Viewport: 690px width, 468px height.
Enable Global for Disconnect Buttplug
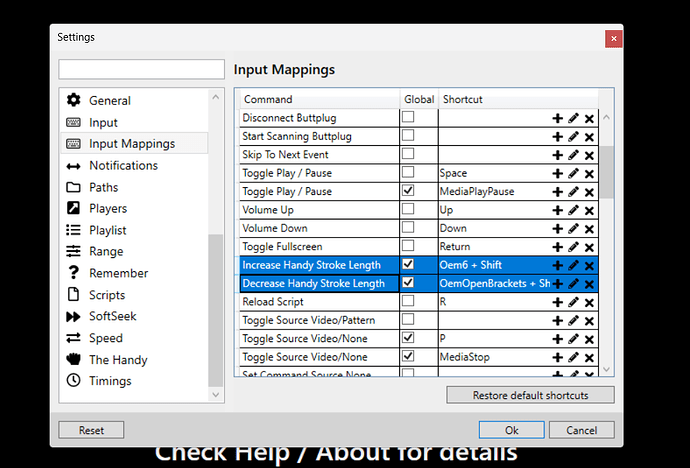point(408,117)
